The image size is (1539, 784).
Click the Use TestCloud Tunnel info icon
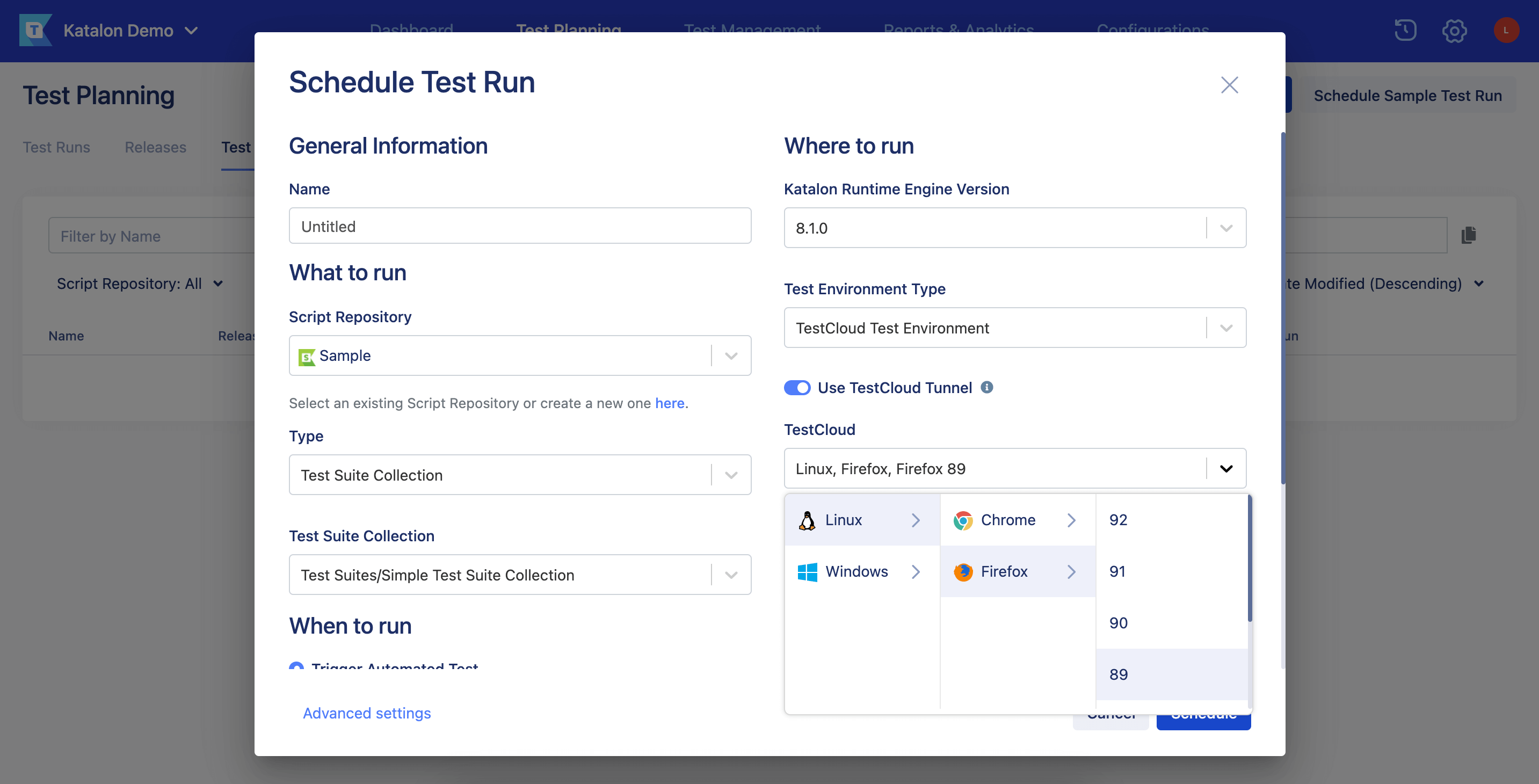(x=987, y=387)
